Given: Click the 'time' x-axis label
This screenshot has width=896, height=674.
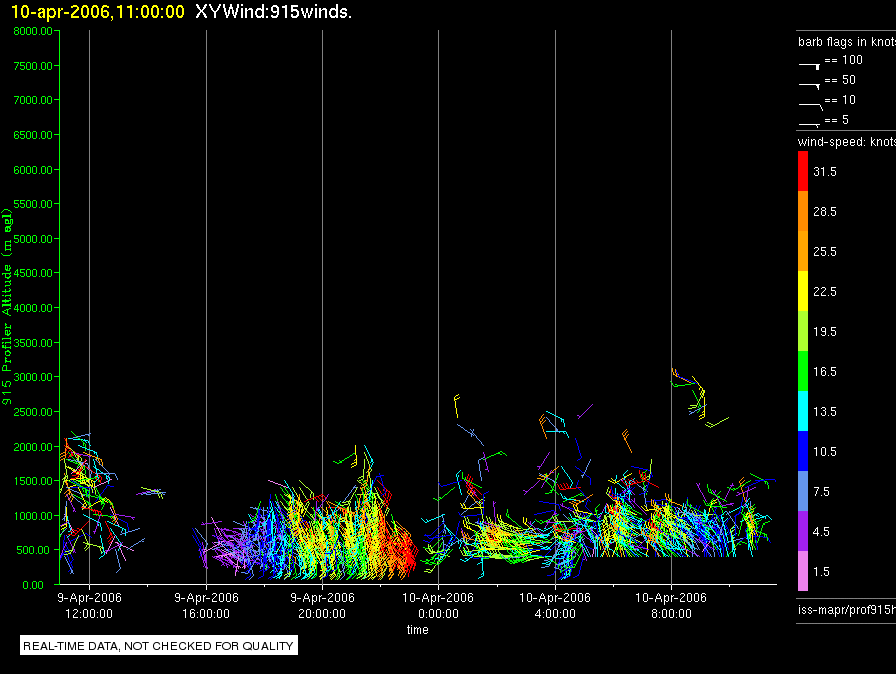Looking at the screenshot, I should [x=418, y=629].
